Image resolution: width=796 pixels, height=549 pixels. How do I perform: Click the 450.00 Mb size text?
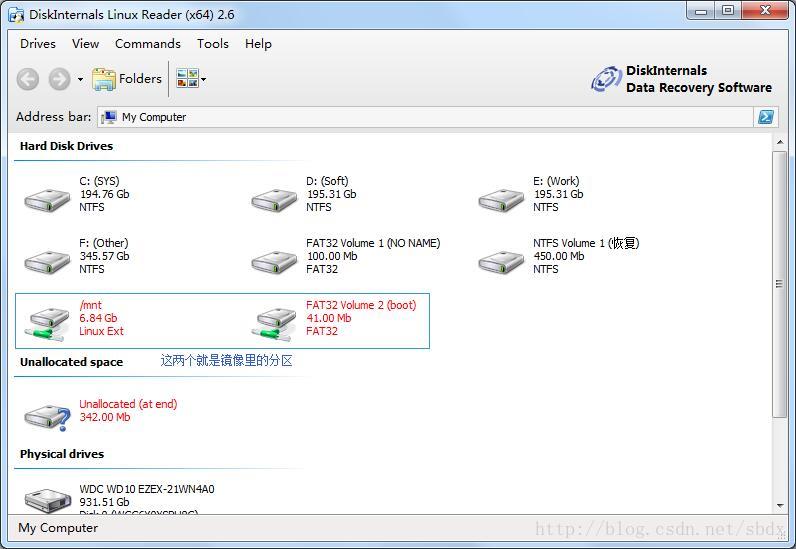click(559, 256)
